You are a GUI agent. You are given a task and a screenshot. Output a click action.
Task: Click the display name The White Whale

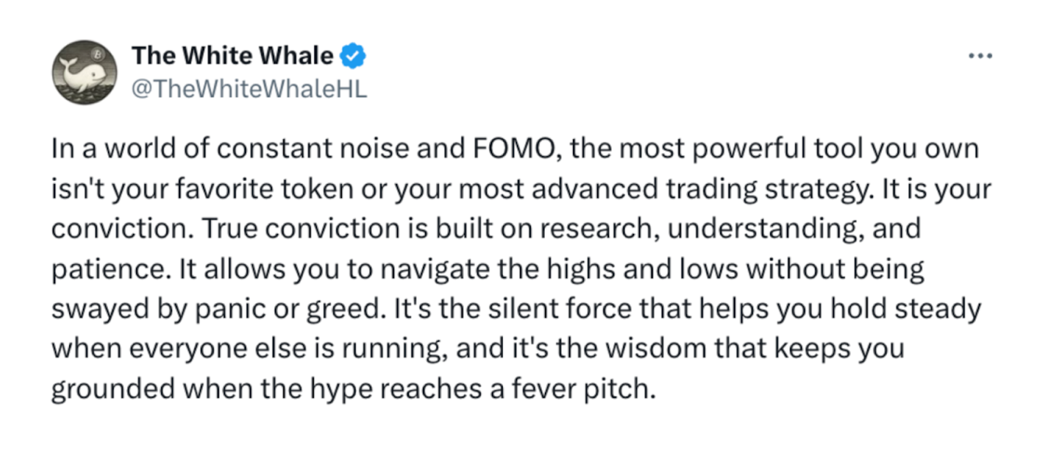click(233, 56)
